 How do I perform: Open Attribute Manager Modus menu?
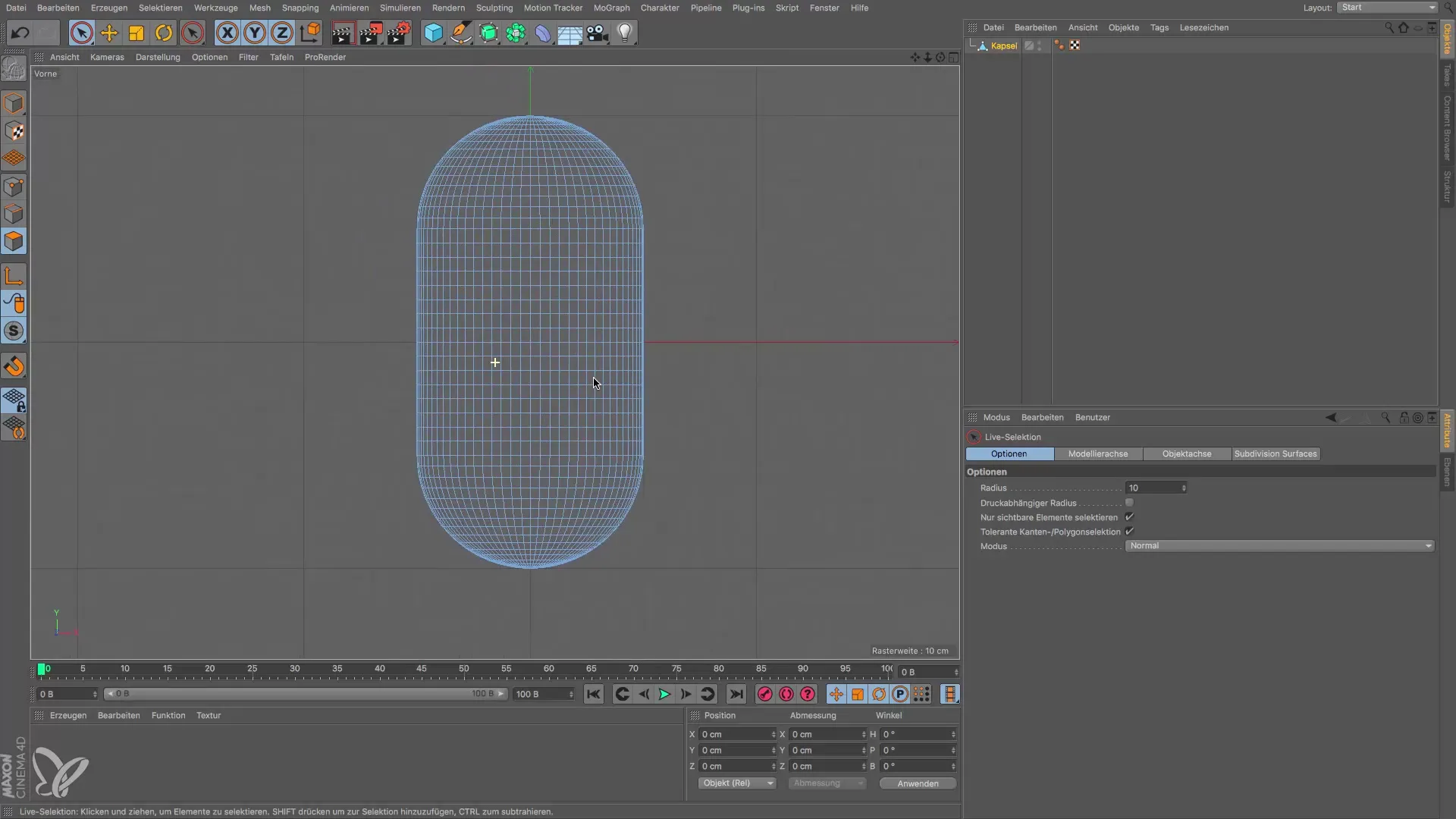[996, 417]
